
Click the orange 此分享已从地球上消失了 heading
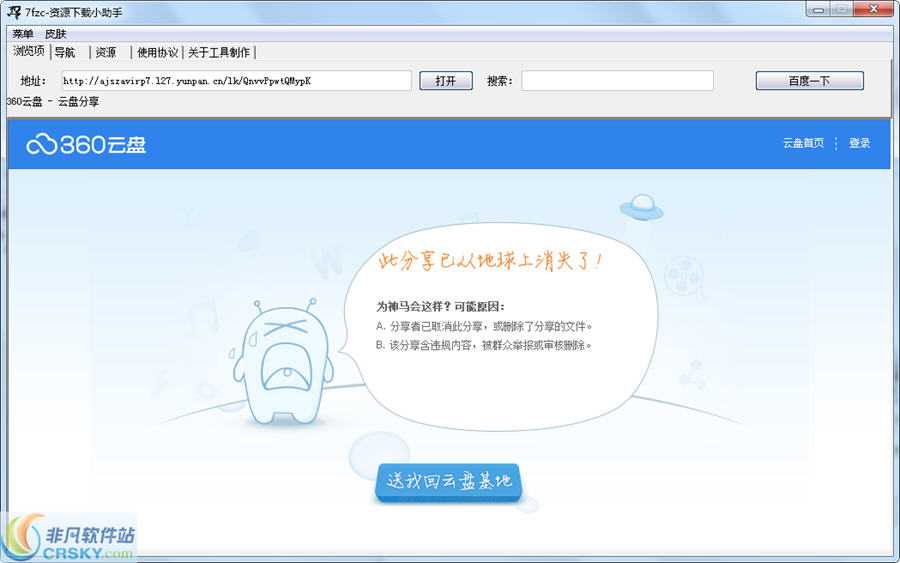[x=490, y=261]
